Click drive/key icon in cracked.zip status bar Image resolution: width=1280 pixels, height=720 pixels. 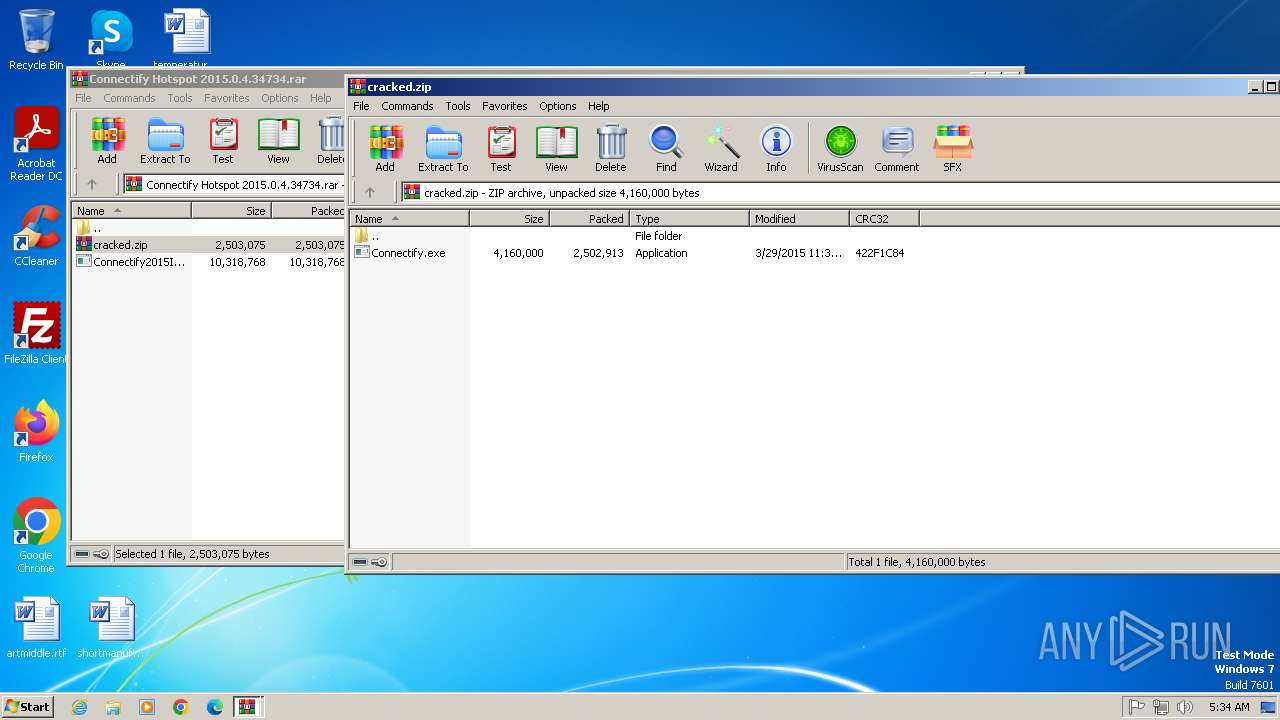pos(370,562)
